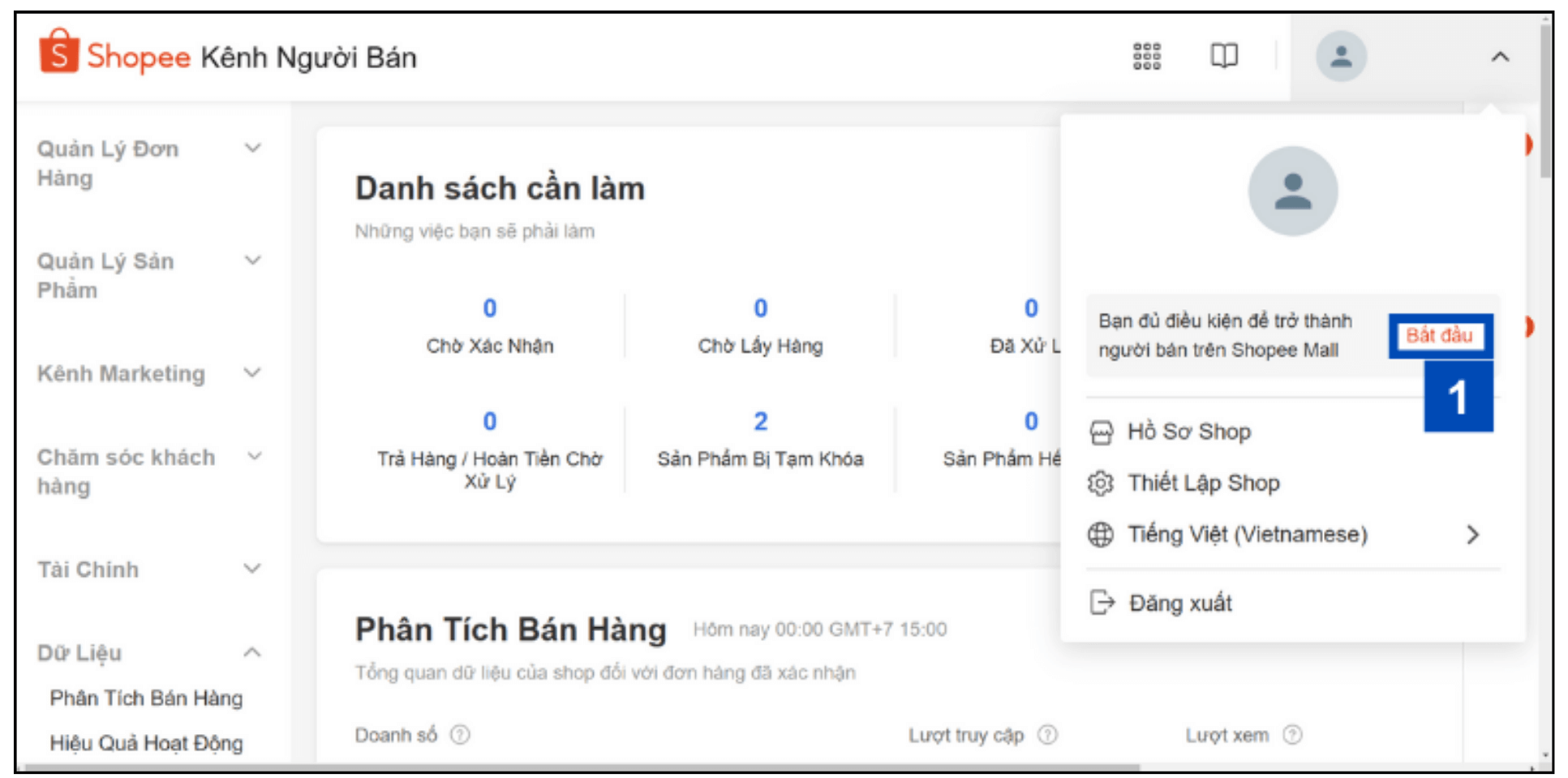The width and height of the screenshot is (1568, 778).
Task: Click the Đăng xuất logout icon
Action: point(1102,603)
